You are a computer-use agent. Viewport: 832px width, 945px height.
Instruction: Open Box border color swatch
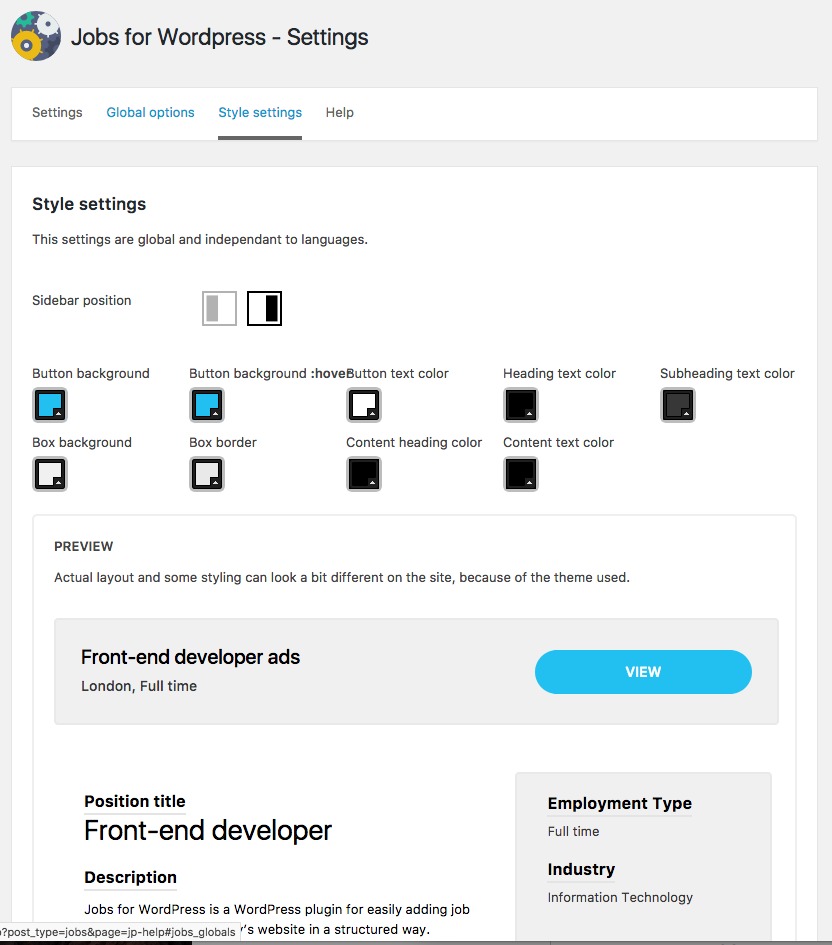coord(207,474)
